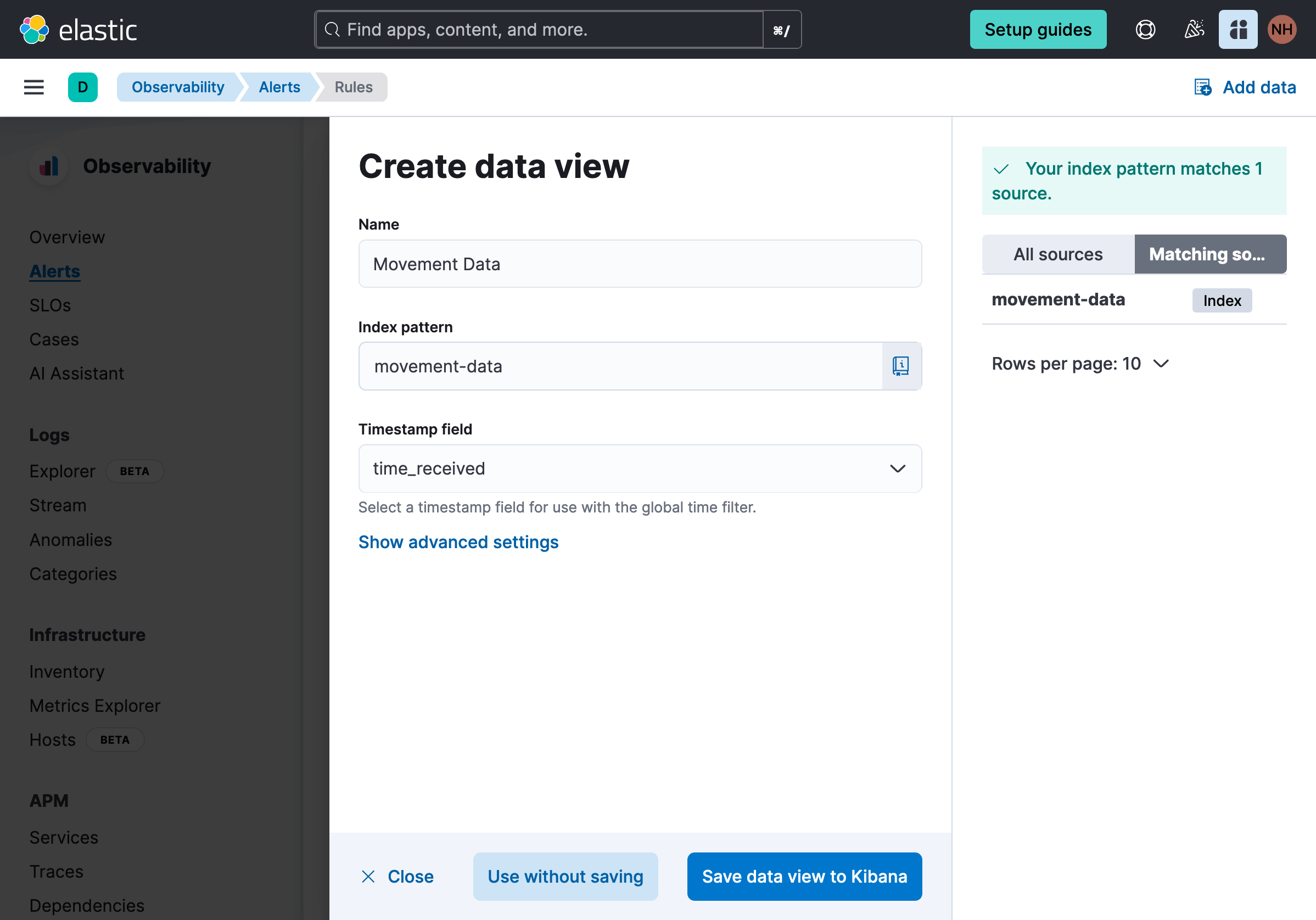This screenshot has width=1316, height=920.
Task: Click Save data view to Kibana
Action: [x=805, y=875]
